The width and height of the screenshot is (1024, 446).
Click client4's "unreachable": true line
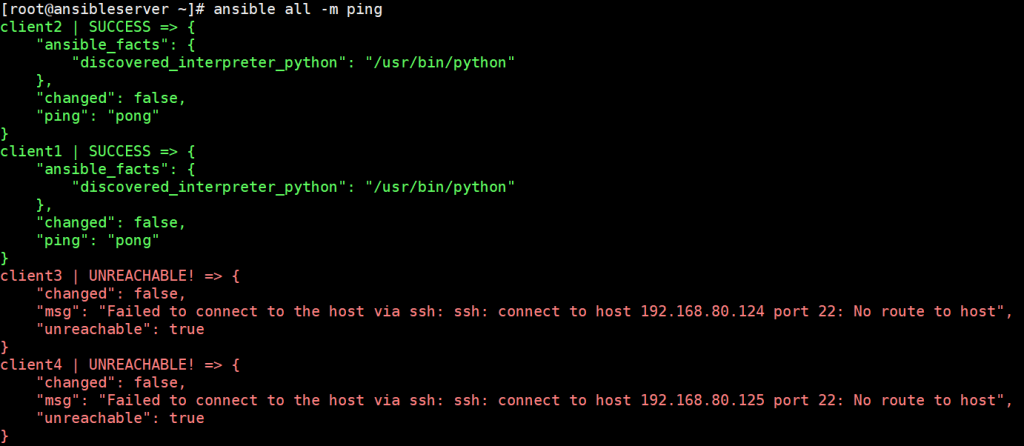[120, 418]
